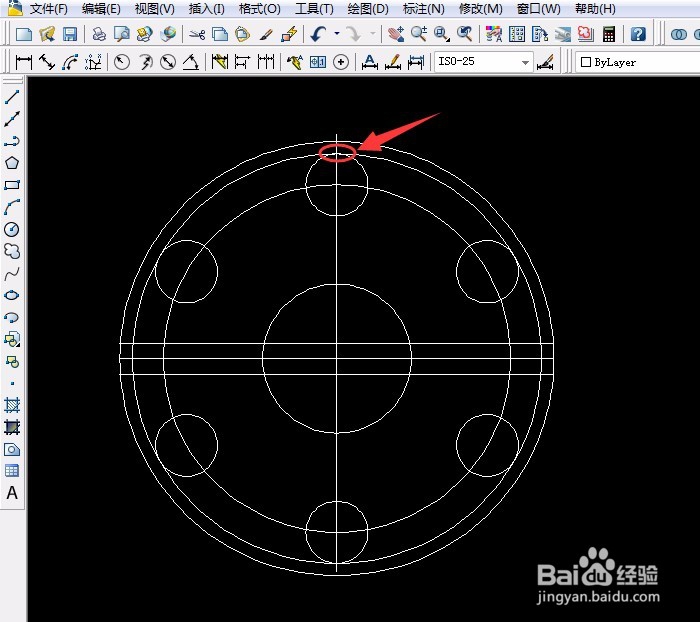The height and width of the screenshot is (622, 700).
Task: Select the Circle tool
Action: [x=12, y=229]
